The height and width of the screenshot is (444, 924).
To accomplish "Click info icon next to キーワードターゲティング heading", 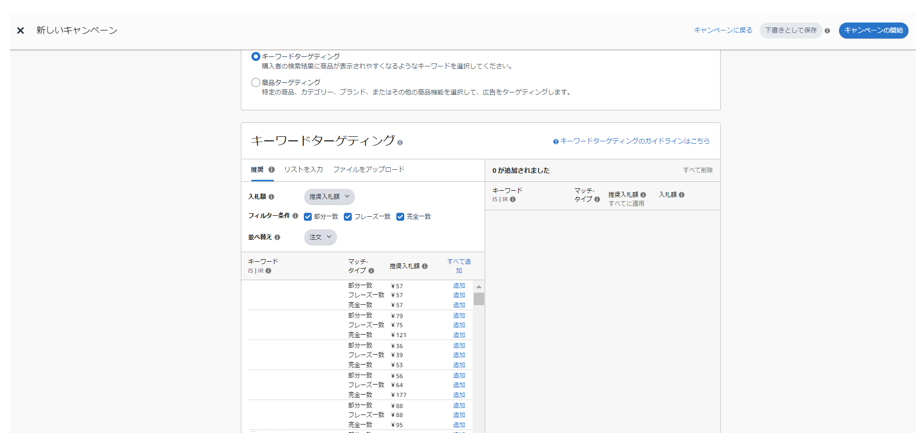I will (400, 142).
